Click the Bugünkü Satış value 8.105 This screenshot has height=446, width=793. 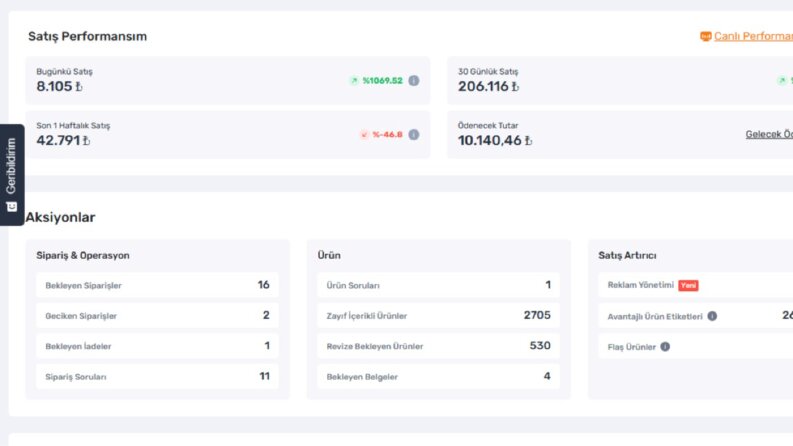(x=59, y=86)
